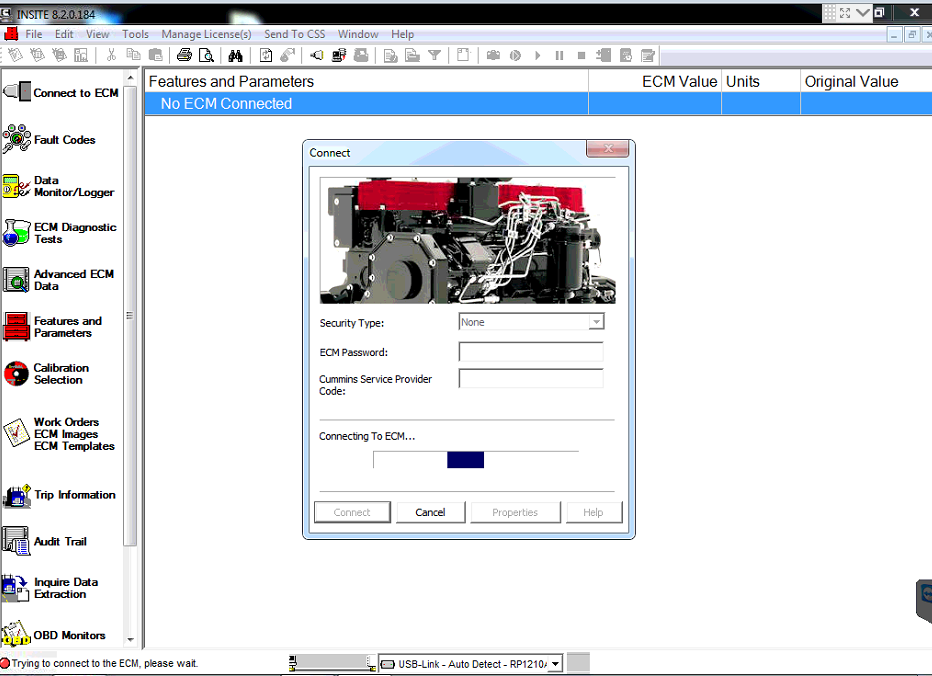Click the binoculars Find toolbar icon
Image resolution: width=932 pixels, height=676 pixels.
235,55
